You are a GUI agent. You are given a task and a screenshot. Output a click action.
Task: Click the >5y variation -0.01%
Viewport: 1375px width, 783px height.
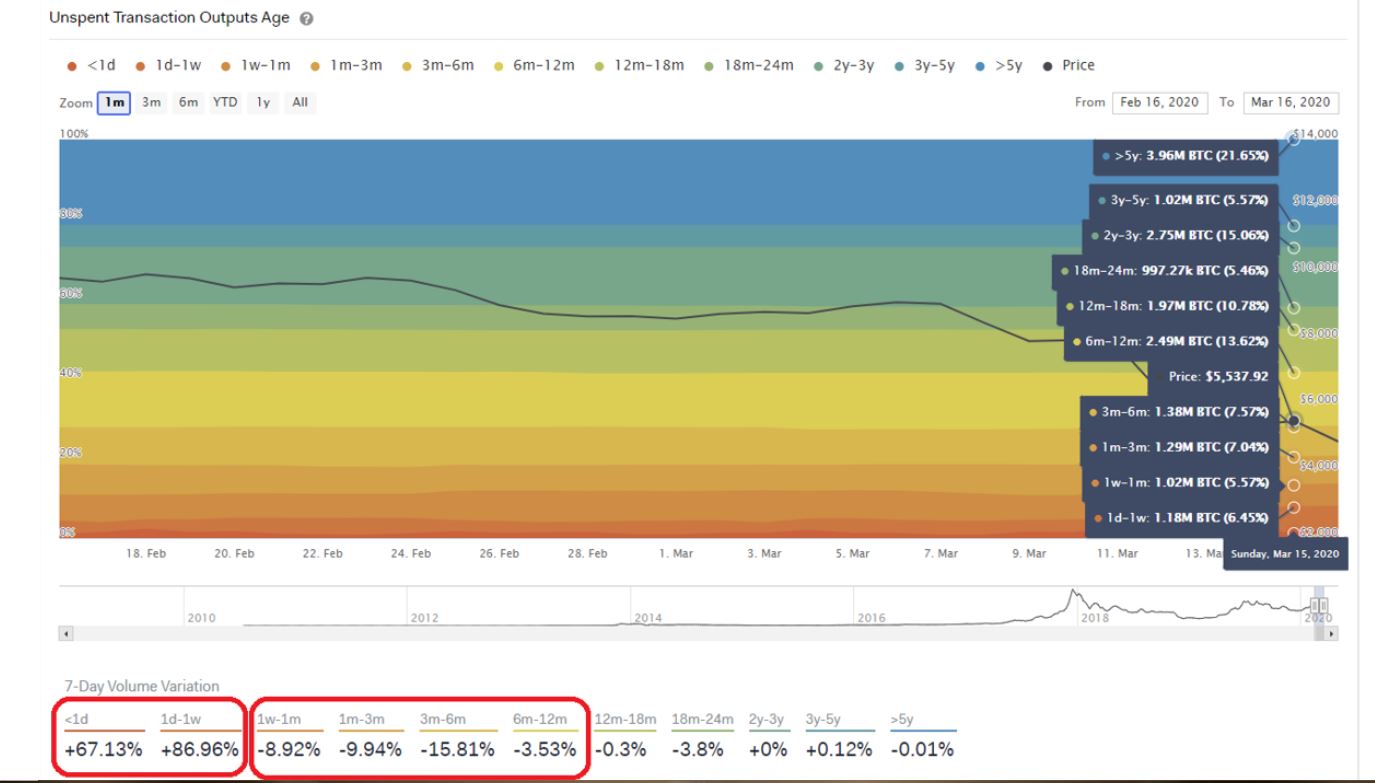[x=921, y=749]
